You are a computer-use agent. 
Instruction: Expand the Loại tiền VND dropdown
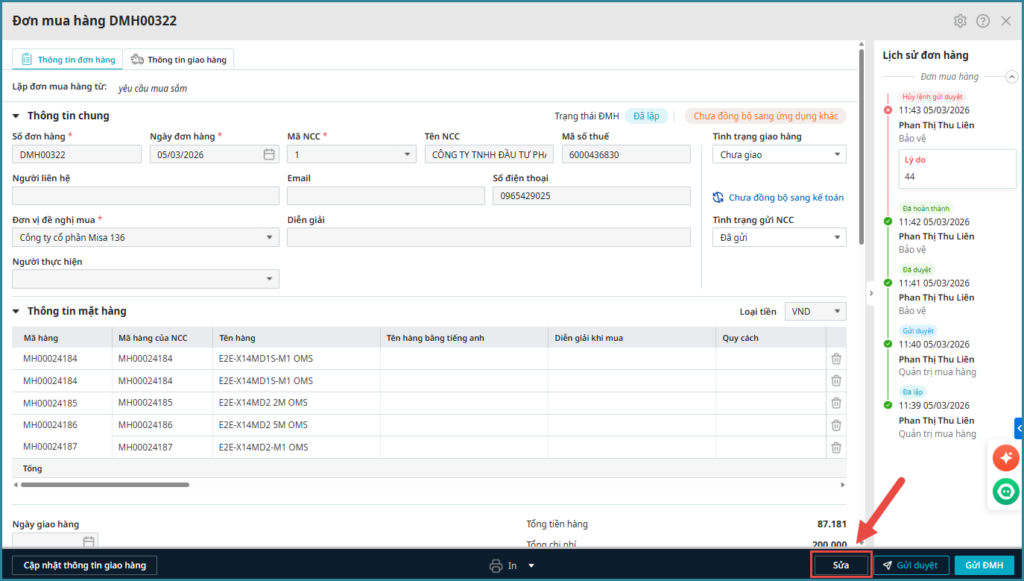(x=815, y=312)
